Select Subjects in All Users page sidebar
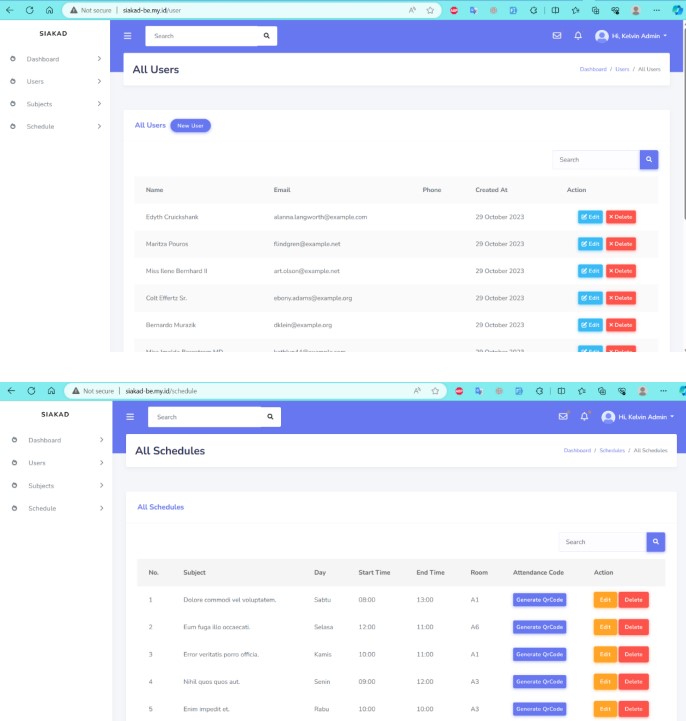This screenshot has height=721, width=686. (39, 104)
